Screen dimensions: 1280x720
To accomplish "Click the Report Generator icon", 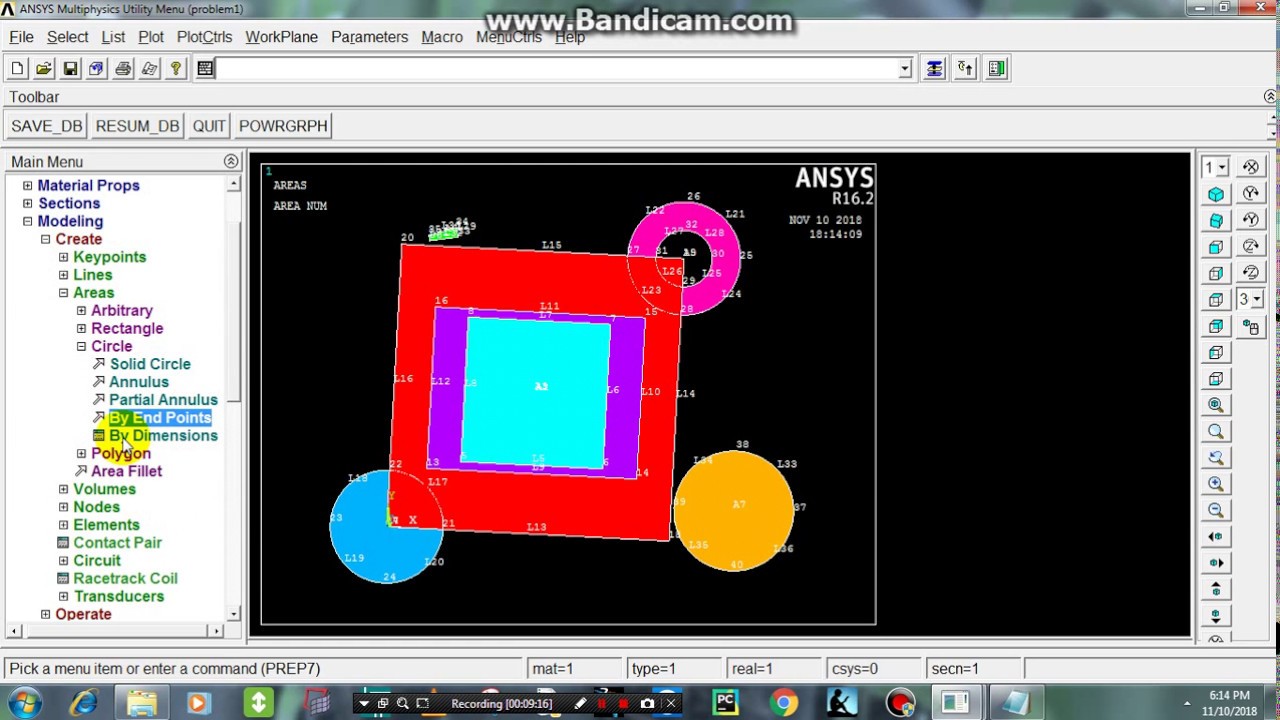I will [x=149, y=68].
